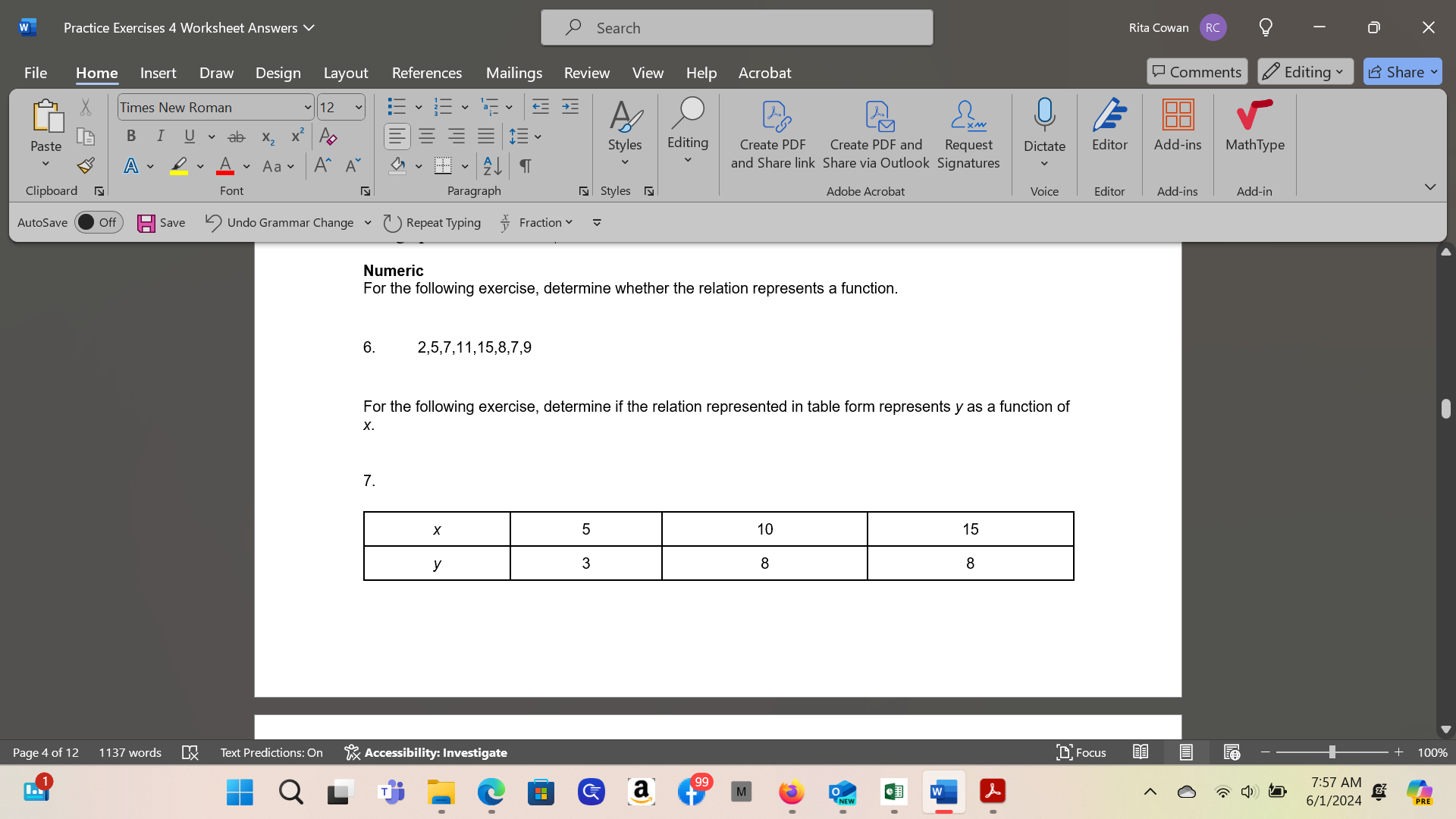Viewport: 1456px width, 819px height.
Task: Click Text Predictions: On status
Action: [271, 752]
